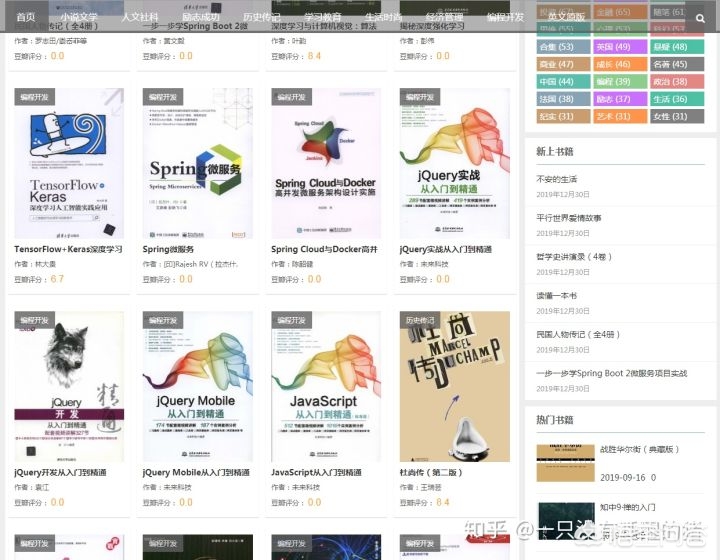Click the JavaScript从入门到精通 title link
This screenshot has width=720, height=560.
point(316,472)
